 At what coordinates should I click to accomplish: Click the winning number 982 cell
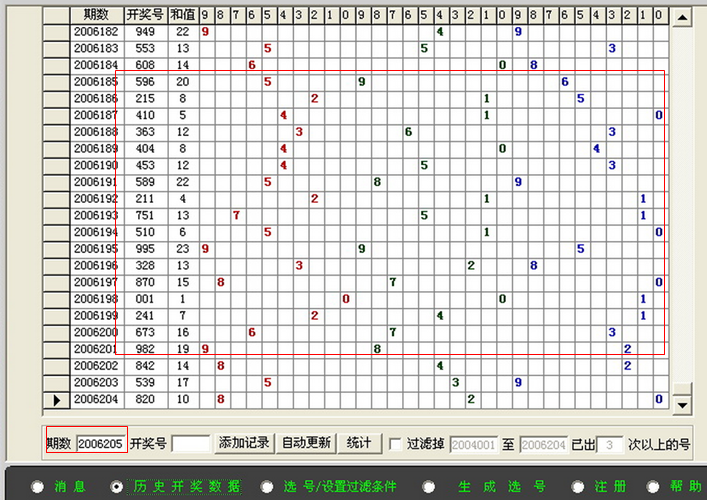coord(146,349)
